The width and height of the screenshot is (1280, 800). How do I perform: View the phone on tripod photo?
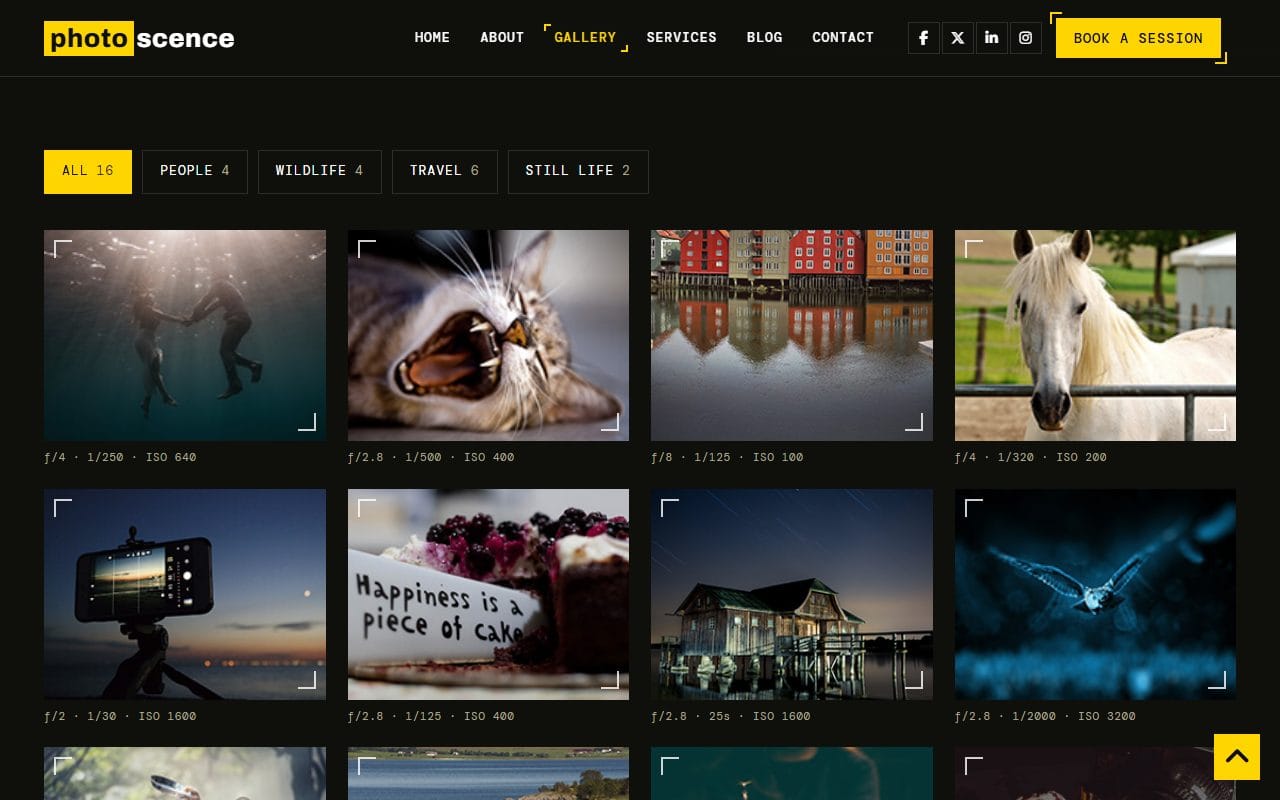pyautogui.click(x=185, y=594)
